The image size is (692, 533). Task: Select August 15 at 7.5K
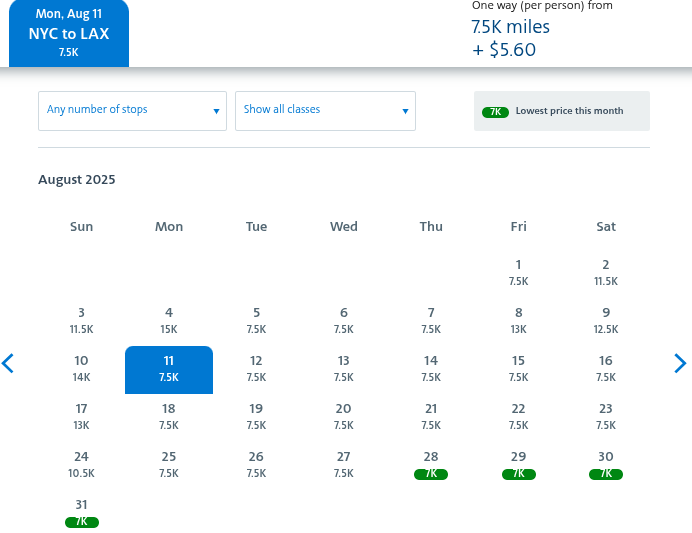point(518,370)
